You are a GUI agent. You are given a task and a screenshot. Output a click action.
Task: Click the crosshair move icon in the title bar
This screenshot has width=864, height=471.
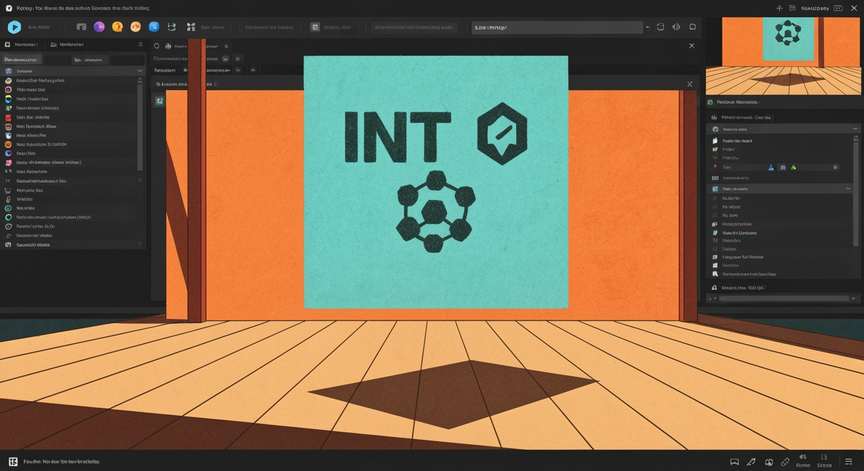click(779, 8)
